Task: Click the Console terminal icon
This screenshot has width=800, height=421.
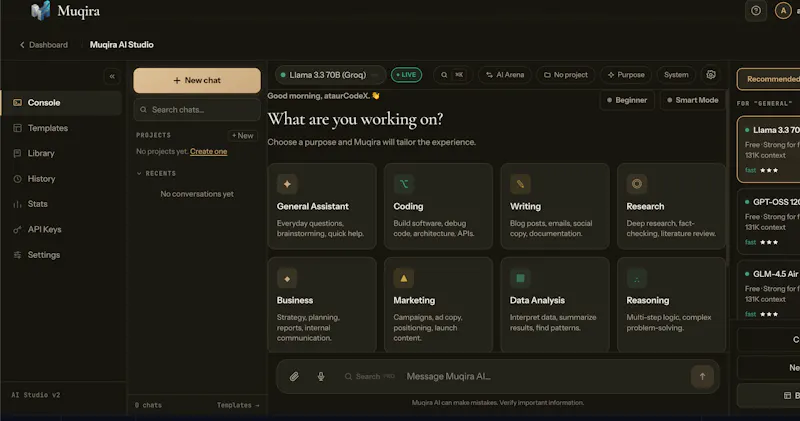Action: click(17, 103)
